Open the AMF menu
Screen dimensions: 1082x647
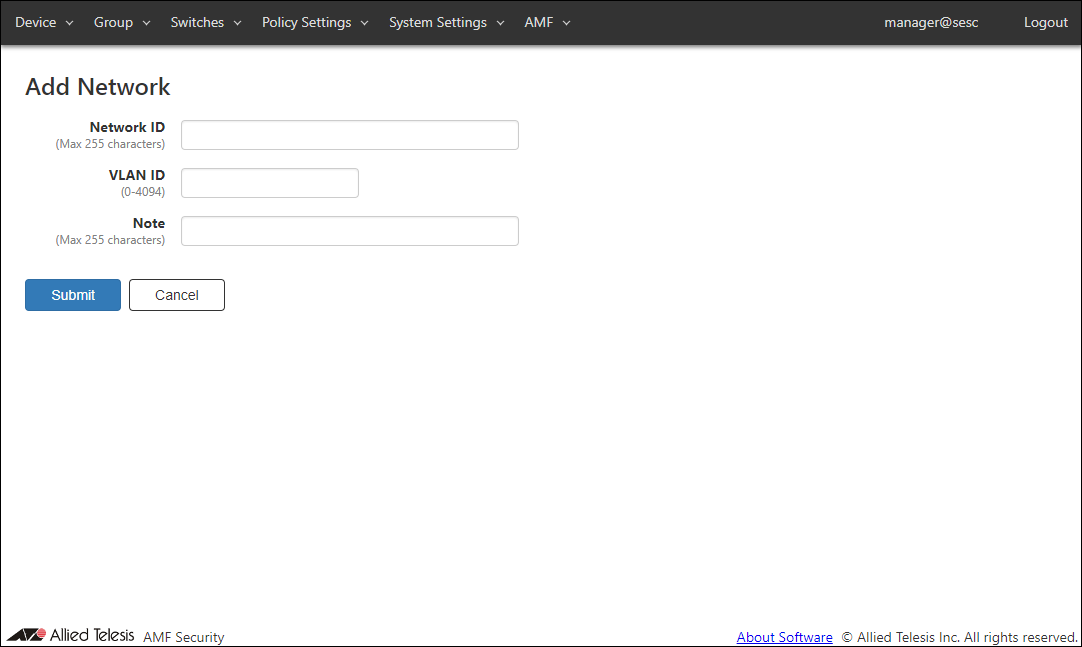pyautogui.click(x=547, y=22)
